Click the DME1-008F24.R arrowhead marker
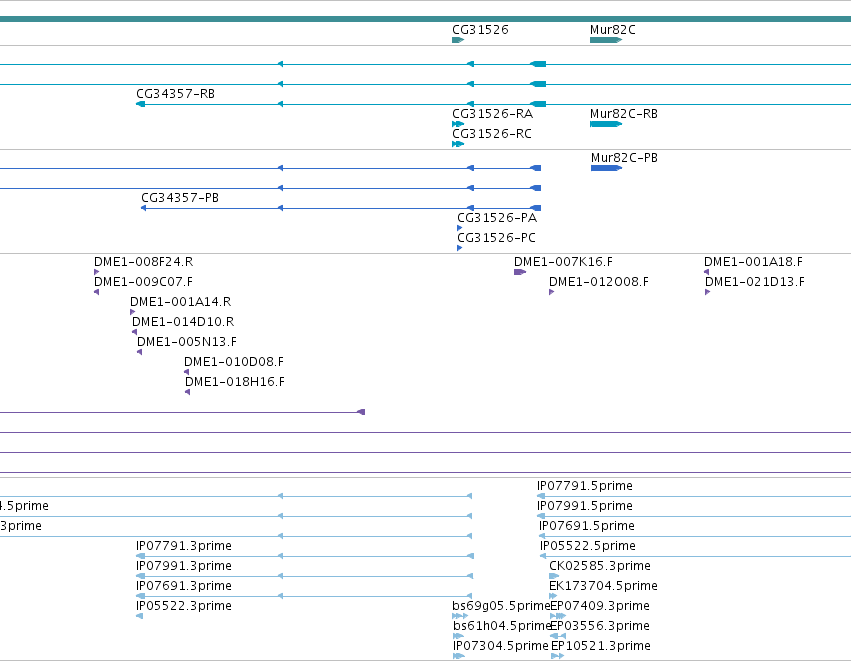851x661 pixels. [x=97, y=272]
